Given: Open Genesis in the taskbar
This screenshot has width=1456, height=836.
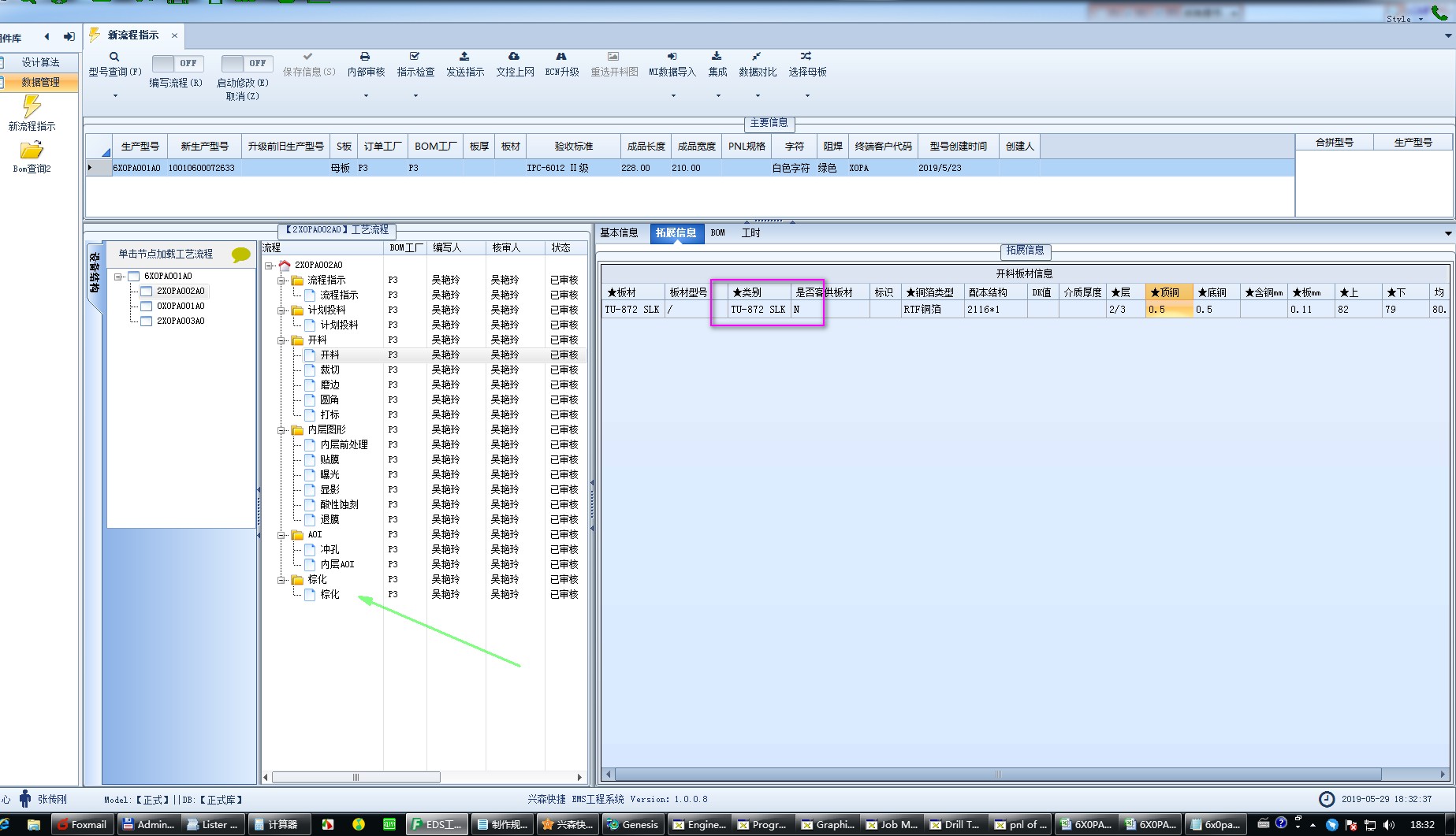Looking at the screenshot, I should (633, 824).
